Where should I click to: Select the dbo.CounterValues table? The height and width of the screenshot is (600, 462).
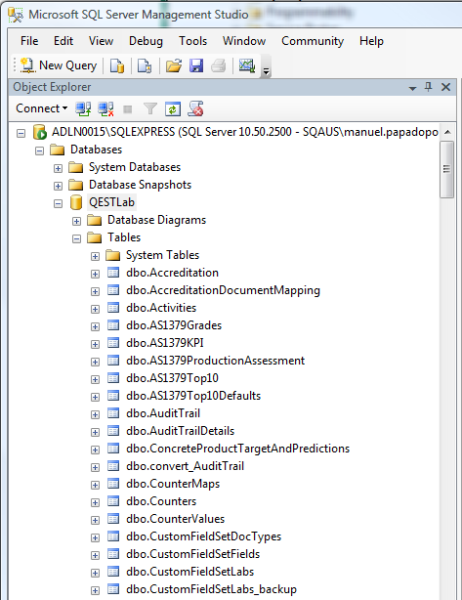pyautogui.click(x=175, y=519)
